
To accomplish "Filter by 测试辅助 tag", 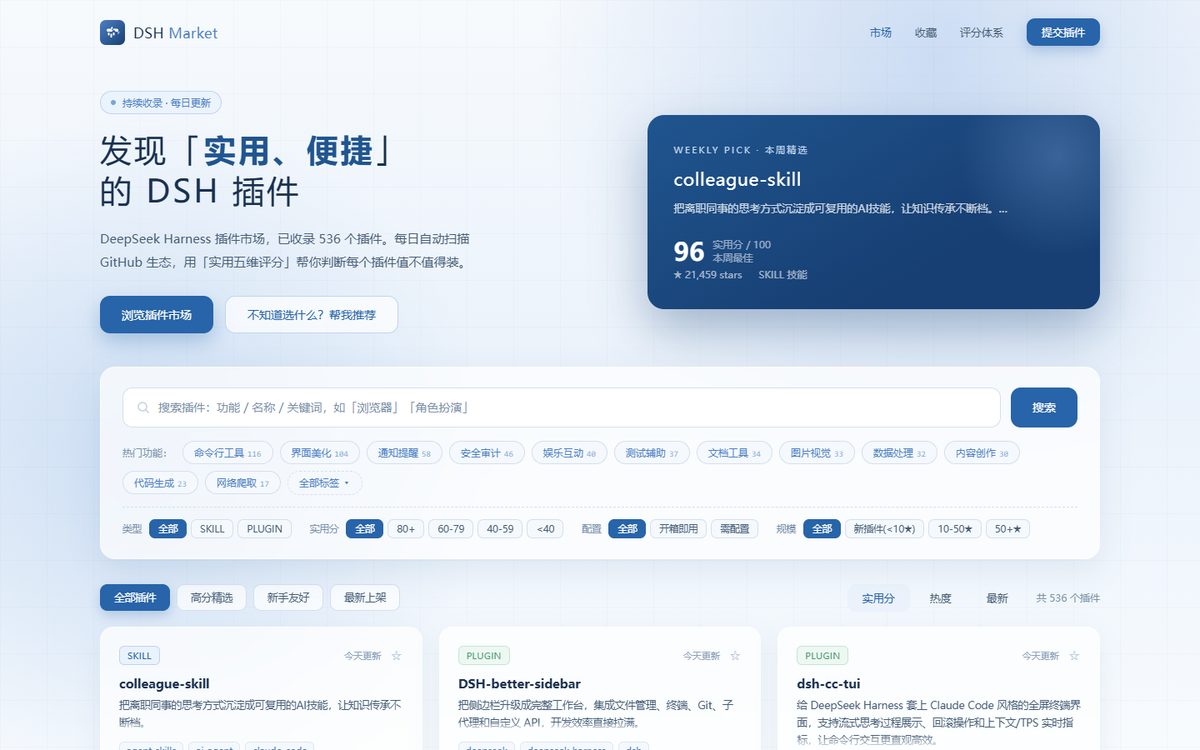I will (x=651, y=453).
